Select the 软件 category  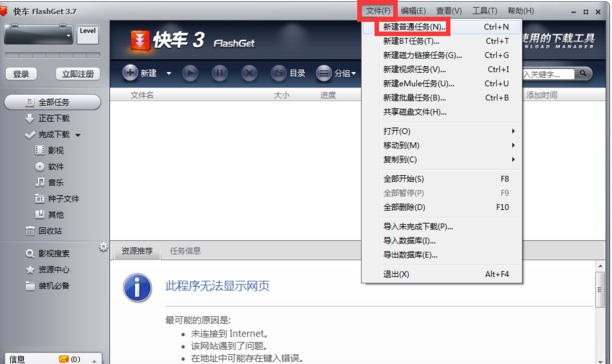pyautogui.click(x=50, y=167)
